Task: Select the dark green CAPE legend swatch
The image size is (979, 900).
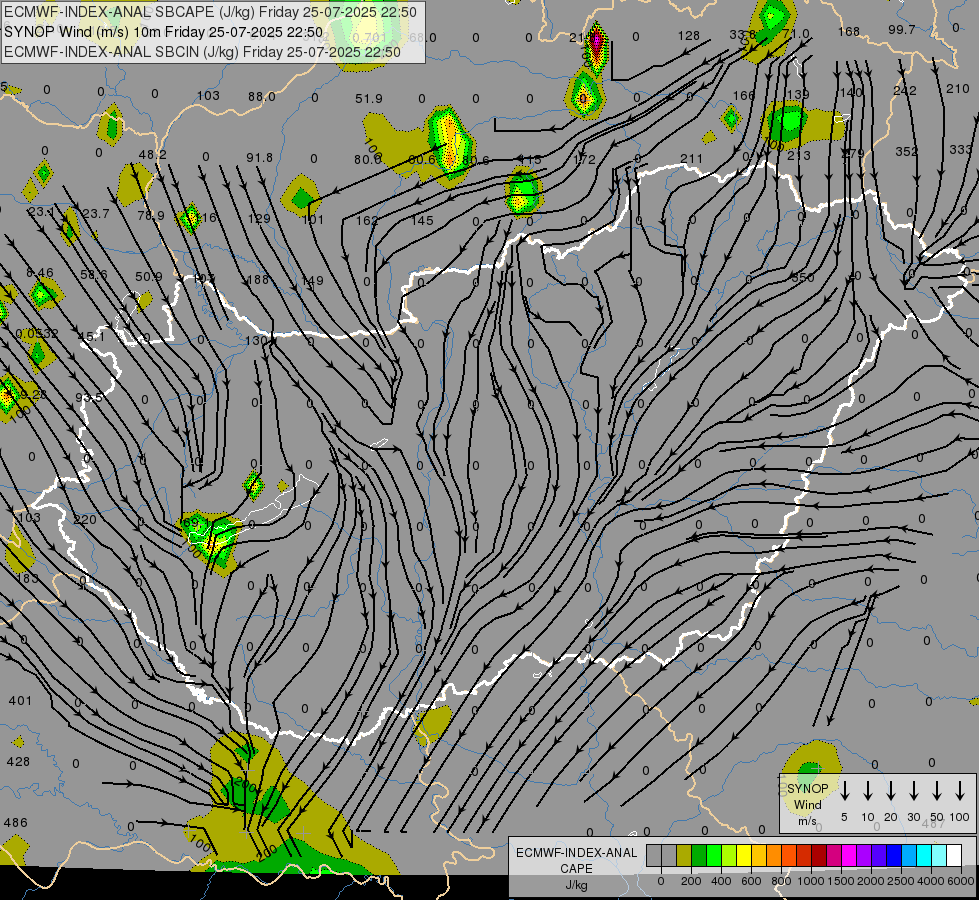Action: (x=699, y=855)
